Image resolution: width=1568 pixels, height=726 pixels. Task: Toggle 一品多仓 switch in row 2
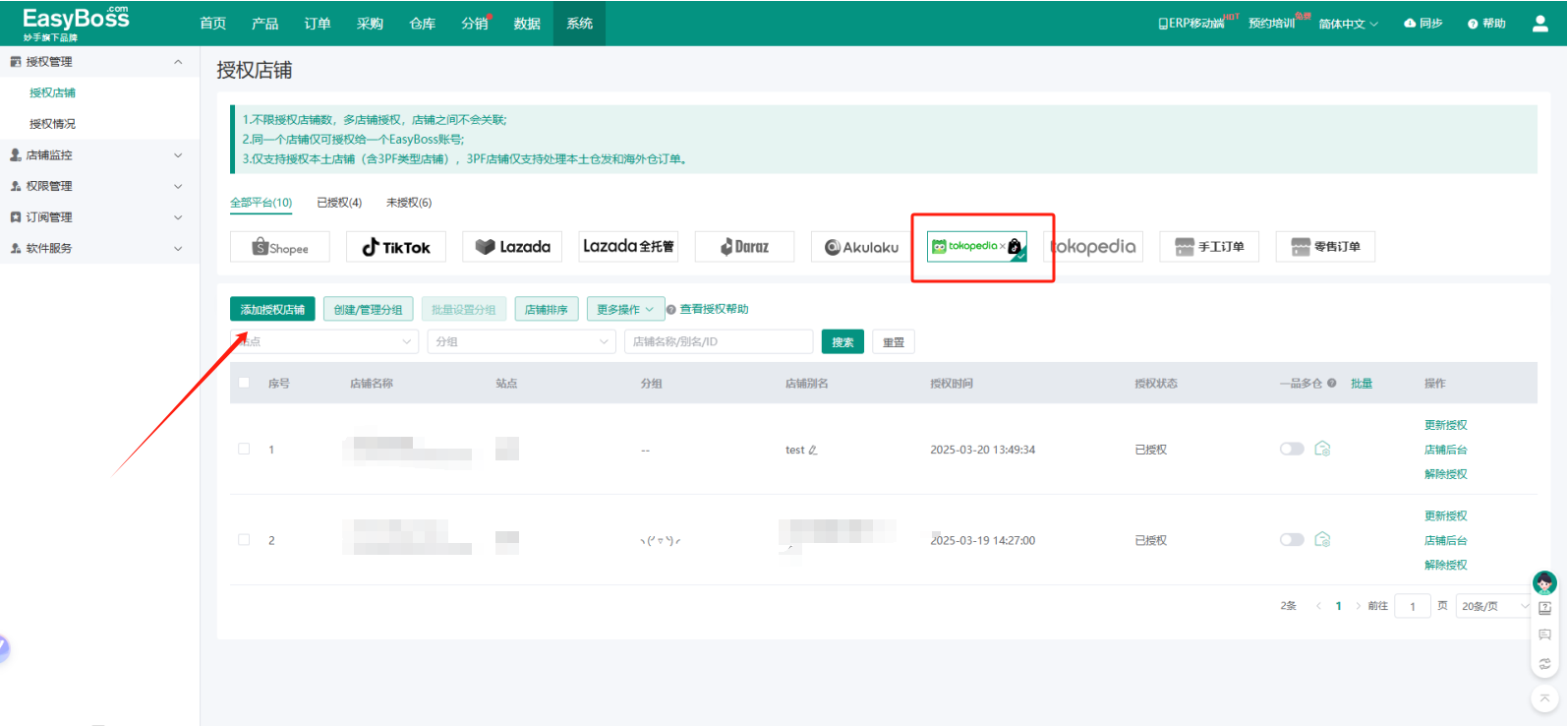pos(1292,539)
